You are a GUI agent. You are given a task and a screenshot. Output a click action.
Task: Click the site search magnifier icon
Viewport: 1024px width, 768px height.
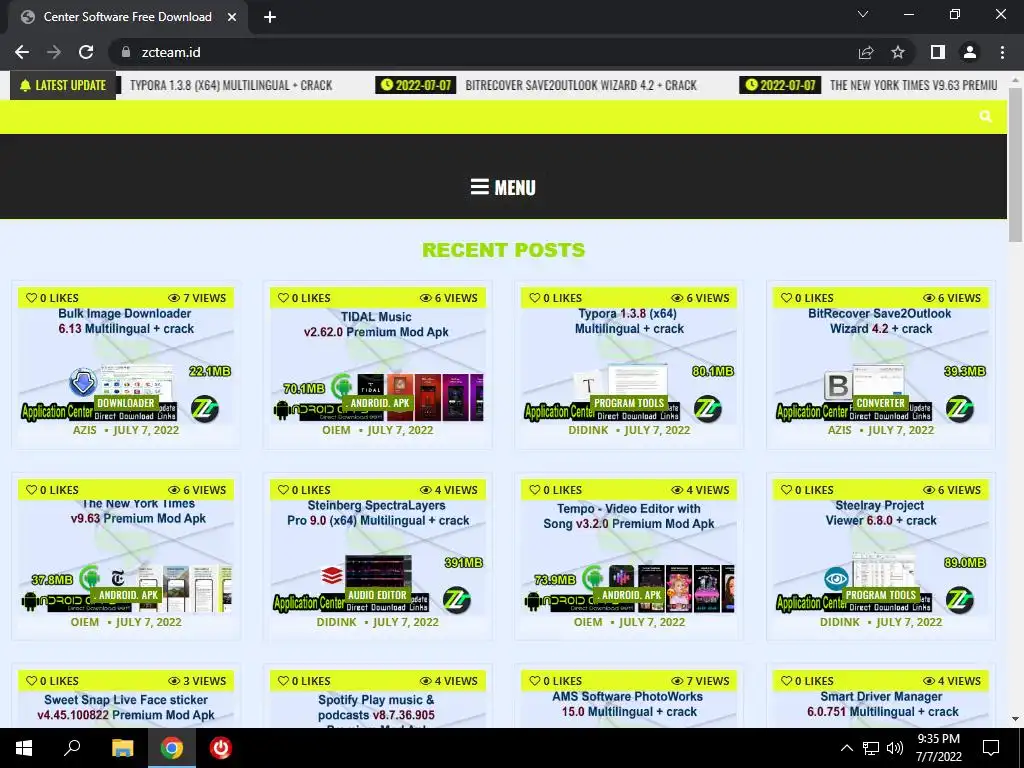pos(985,116)
